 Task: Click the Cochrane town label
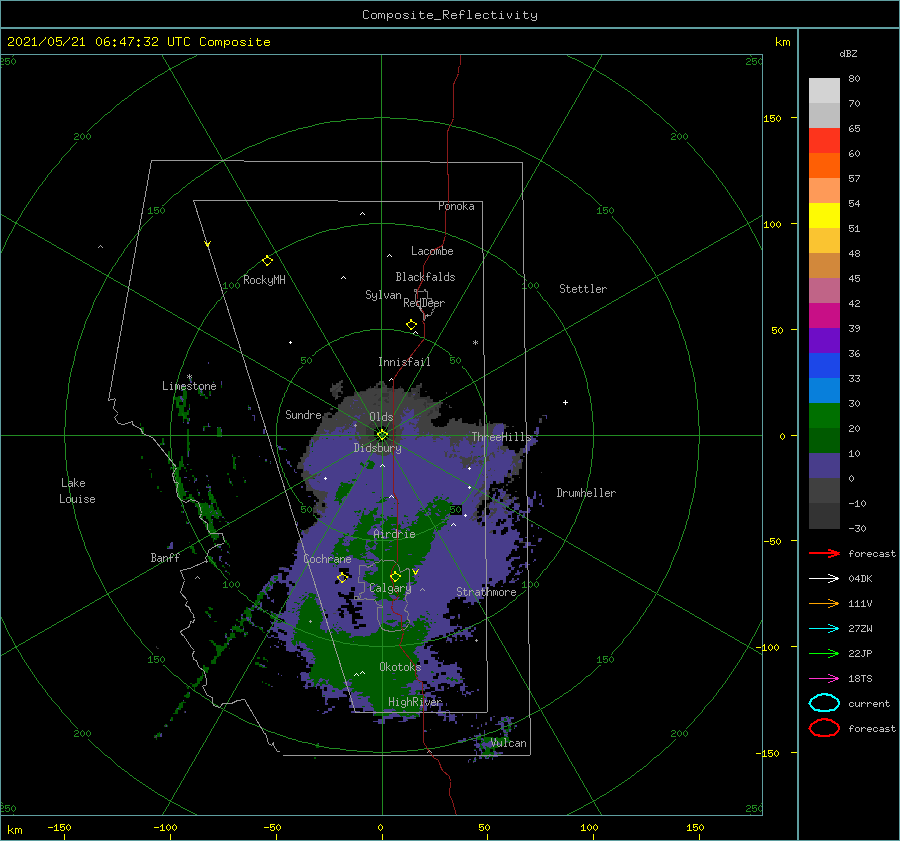pos(327,559)
